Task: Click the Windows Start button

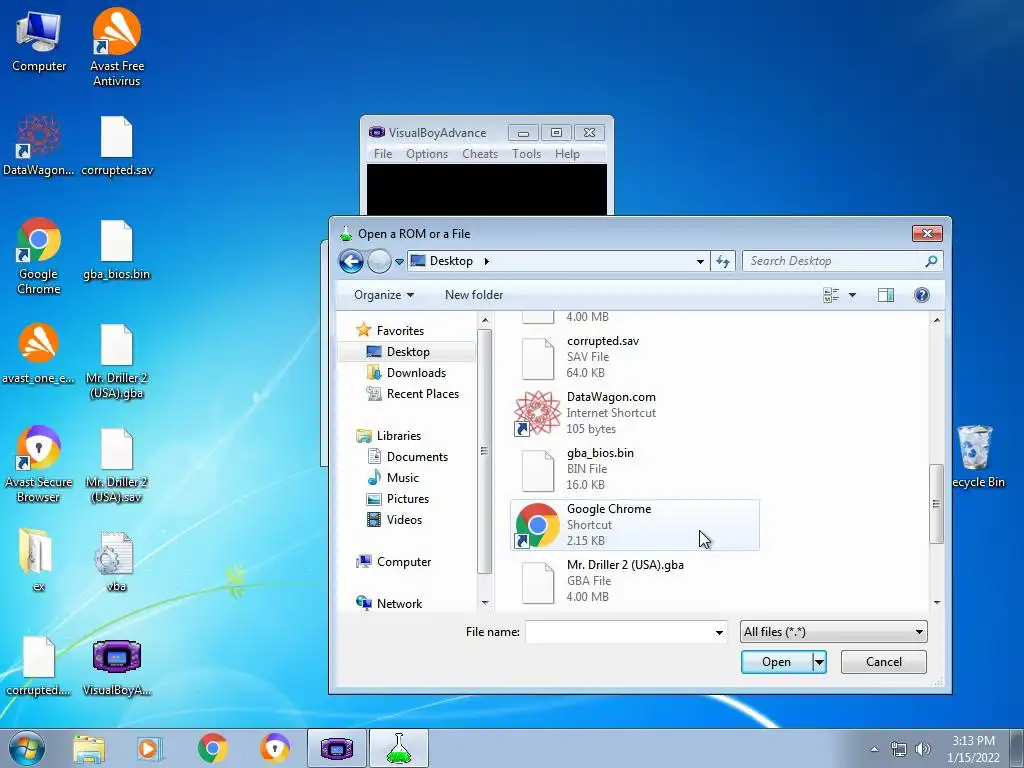Action: click(x=27, y=748)
